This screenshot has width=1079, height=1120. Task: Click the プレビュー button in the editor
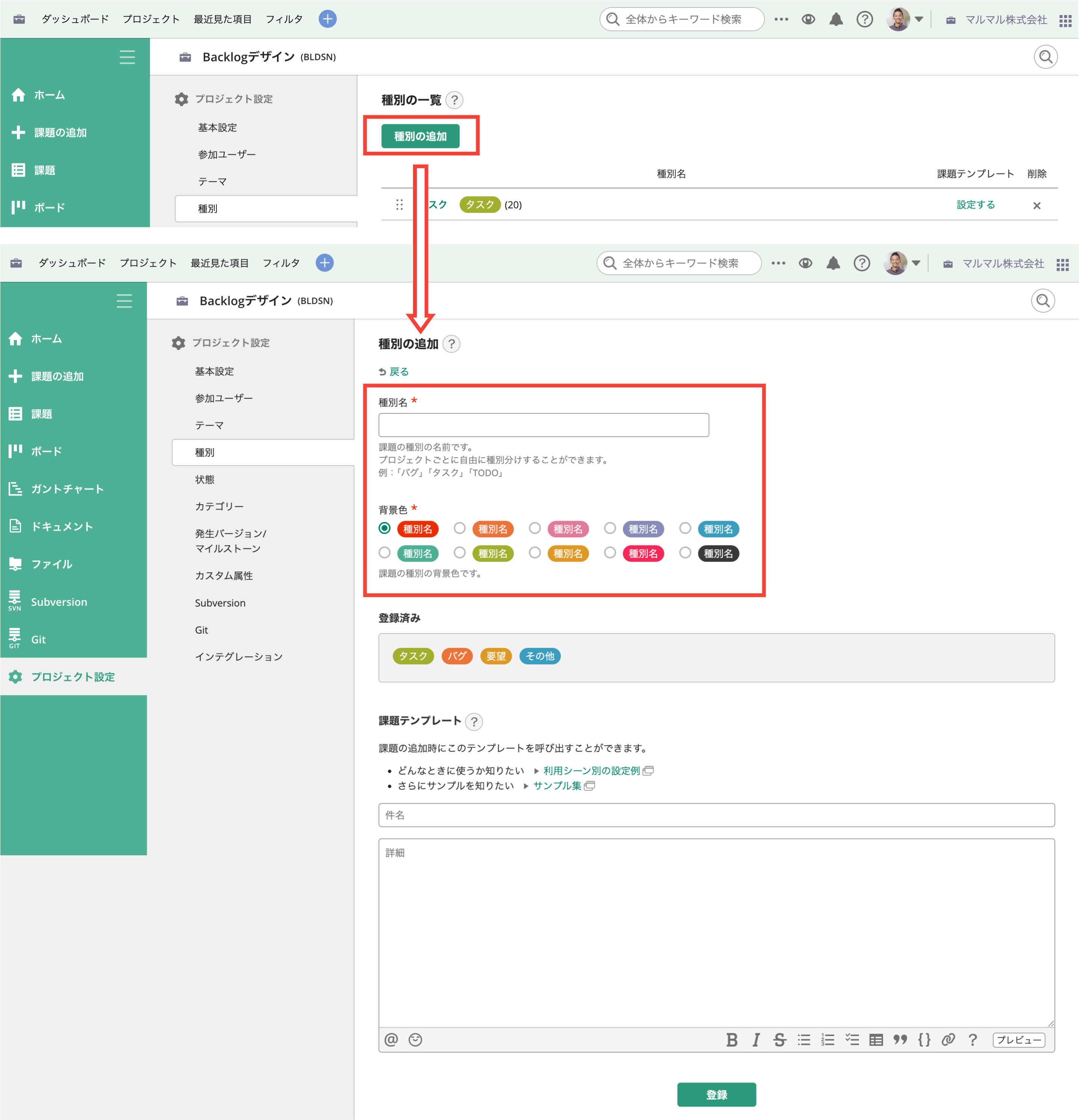[x=1019, y=1040]
